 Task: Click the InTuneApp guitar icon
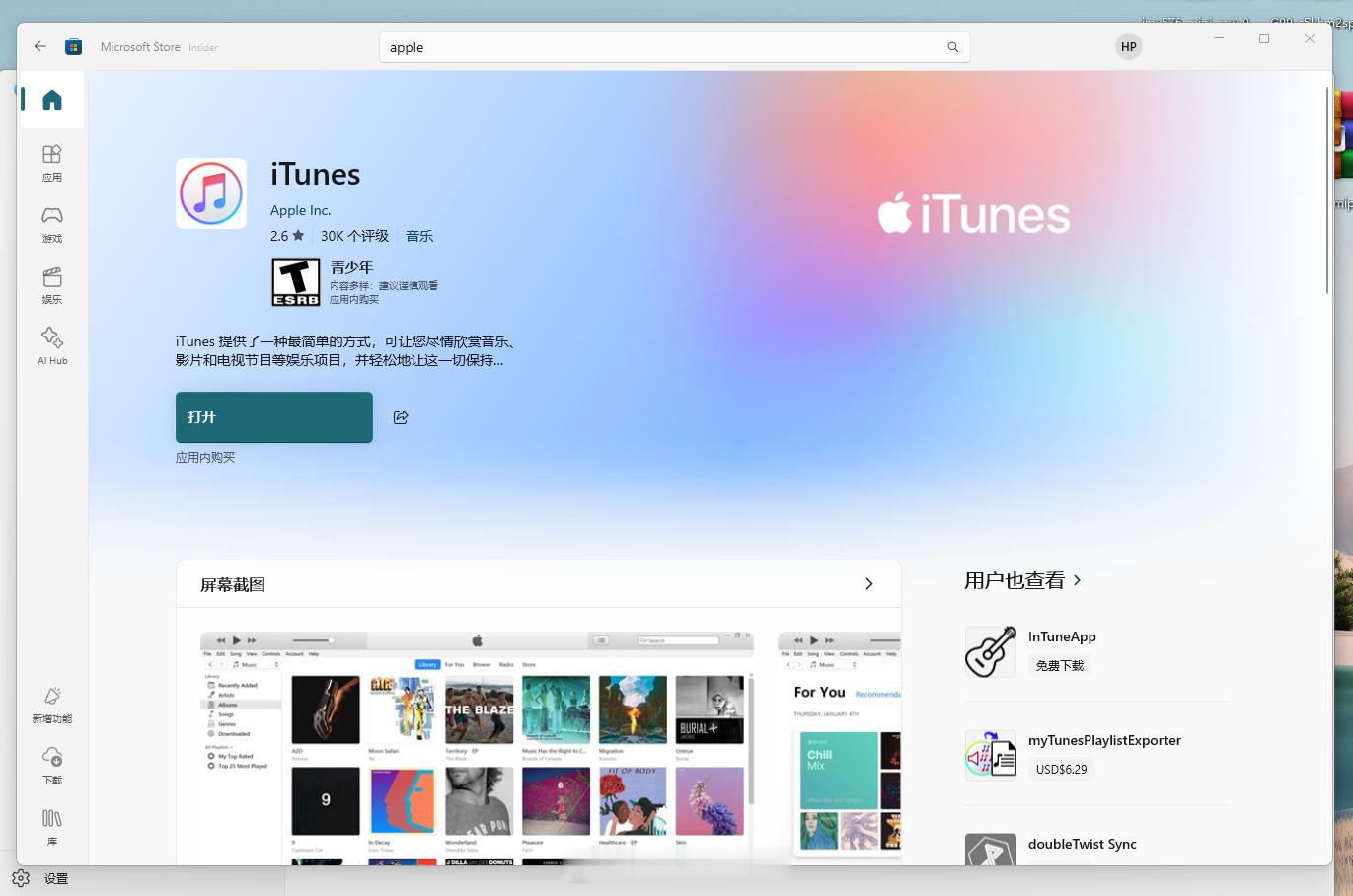click(991, 651)
